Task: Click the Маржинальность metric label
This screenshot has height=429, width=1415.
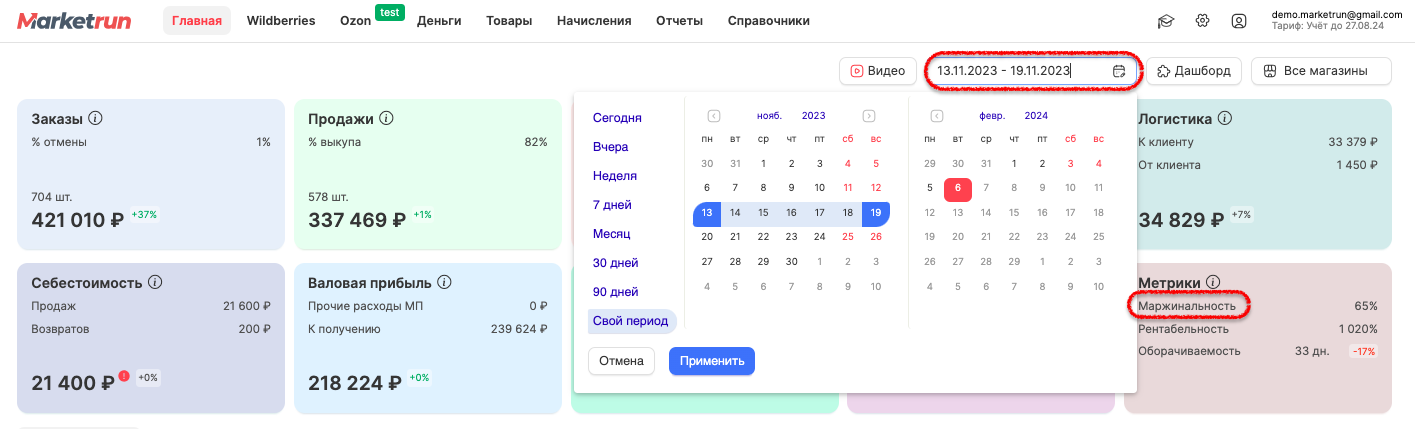Action: tap(1187, 306)
